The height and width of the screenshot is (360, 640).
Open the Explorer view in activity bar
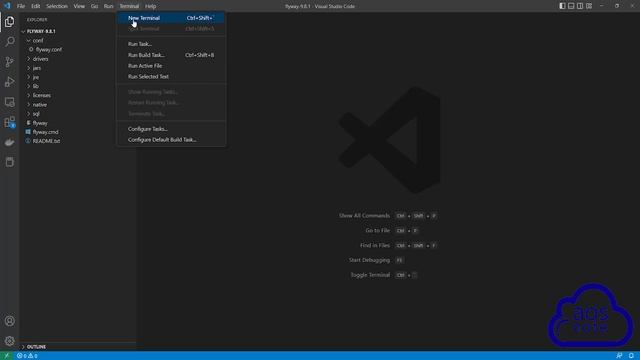pos(9,22)
